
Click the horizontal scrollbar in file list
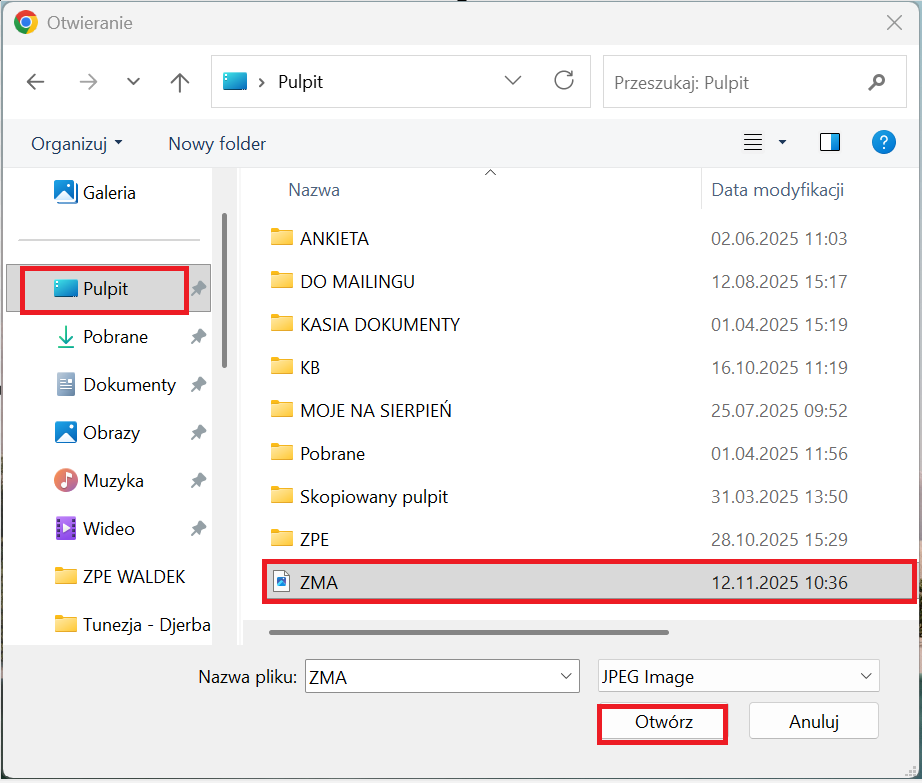468,632
